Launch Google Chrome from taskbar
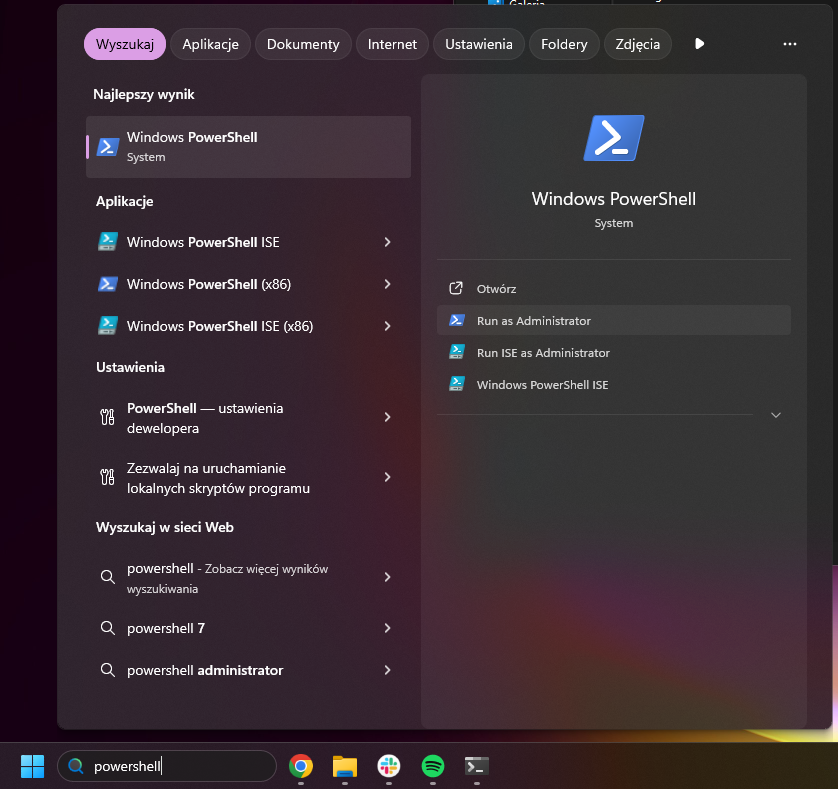The image size is (838, 789). click(301, 766)
